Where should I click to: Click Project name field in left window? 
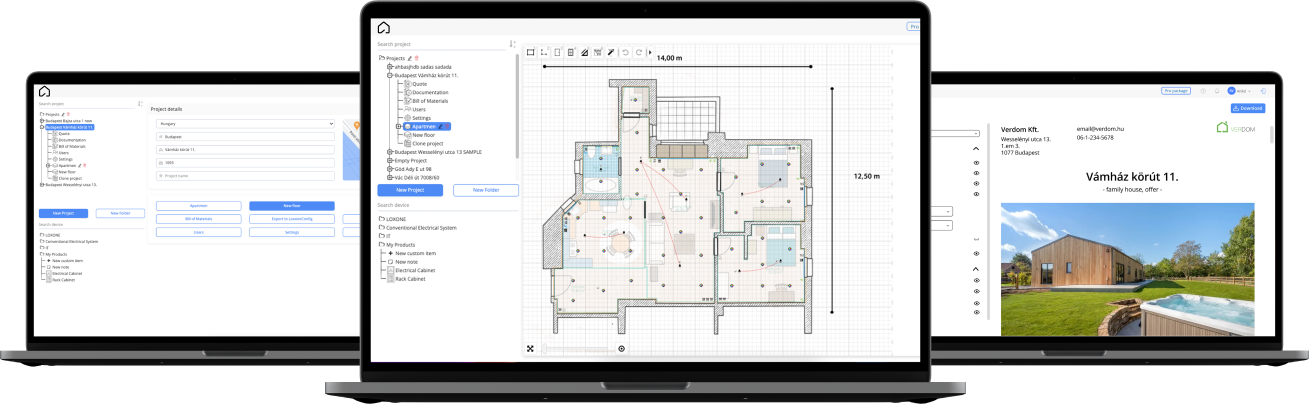[245, 174]
